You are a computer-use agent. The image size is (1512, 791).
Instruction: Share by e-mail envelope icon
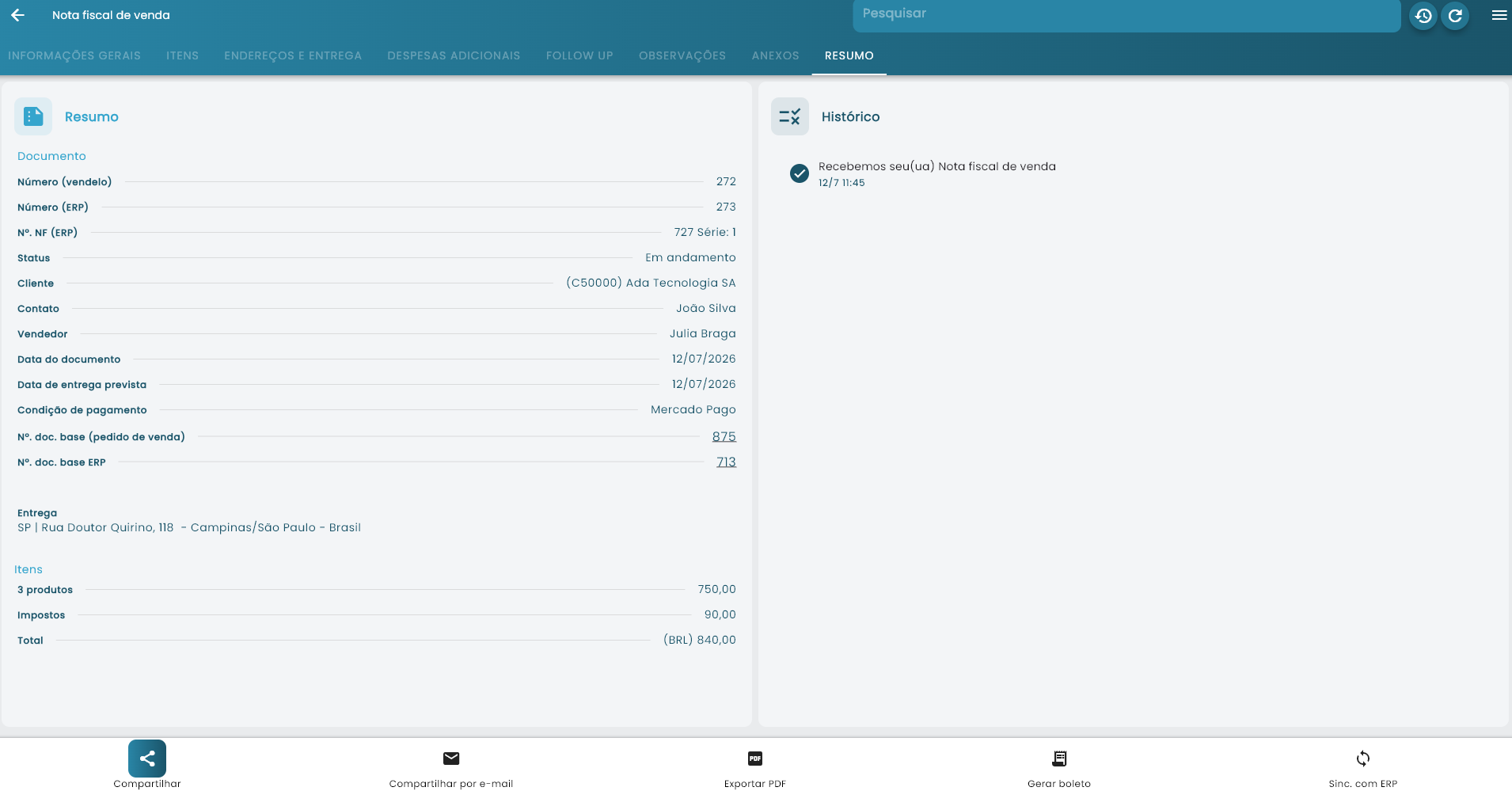(451, 759)
